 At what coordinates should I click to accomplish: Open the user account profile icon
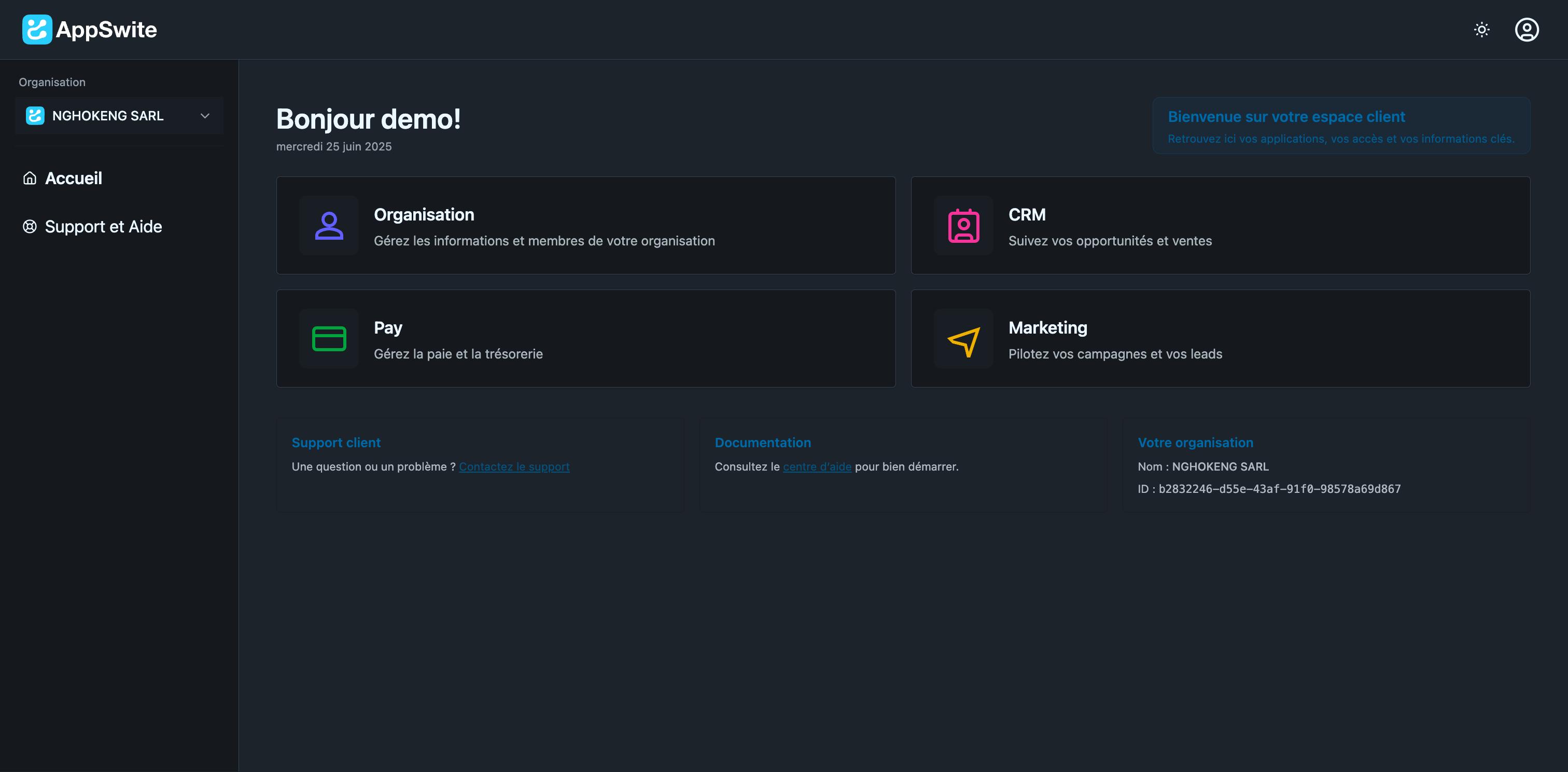1527,29
